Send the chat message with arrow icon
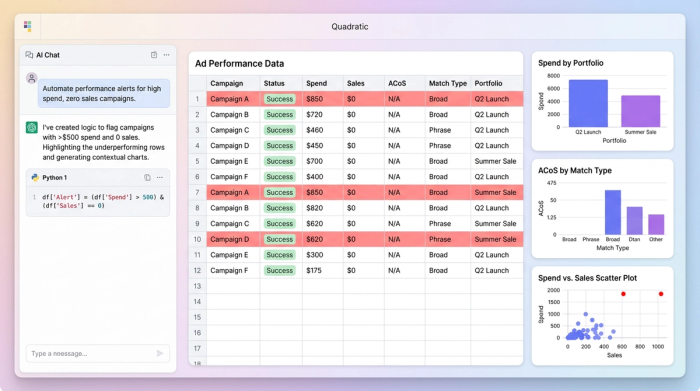The image size is (700, 391). pos(160,354)
